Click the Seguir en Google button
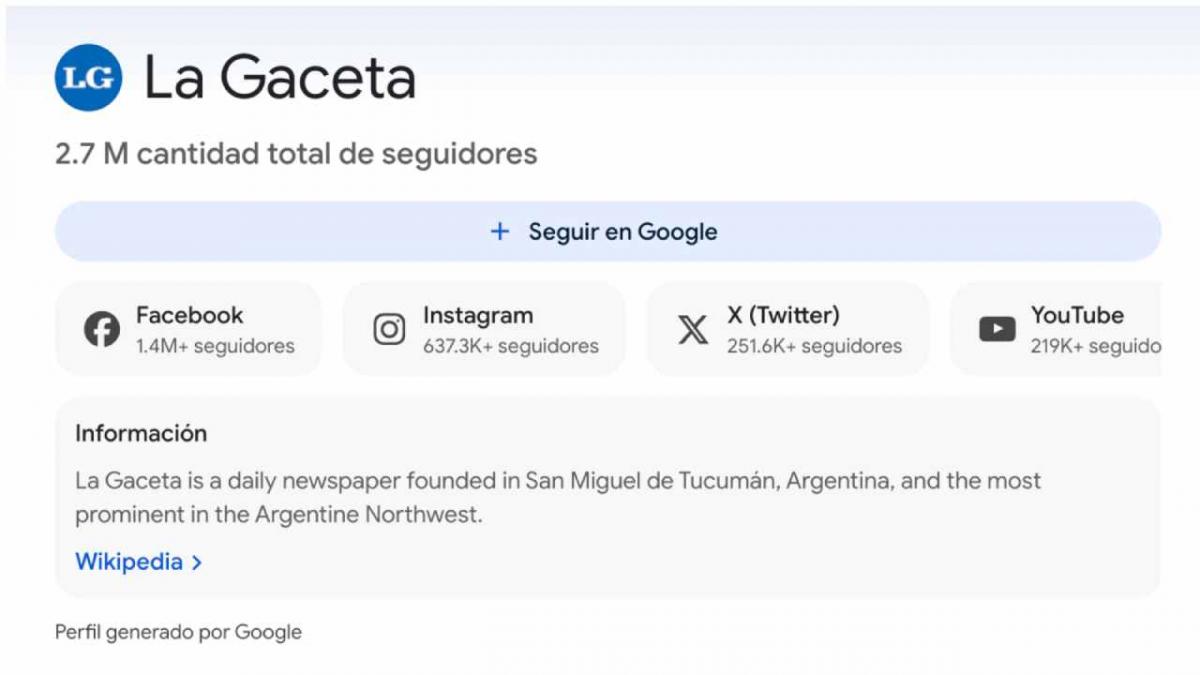 tap(604, 231)
